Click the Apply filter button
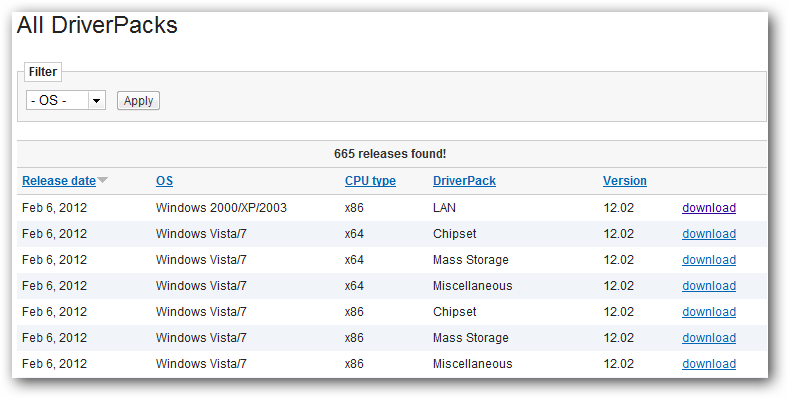The width and height of the screenshot is (788, 398). click(x=138, y=101)
